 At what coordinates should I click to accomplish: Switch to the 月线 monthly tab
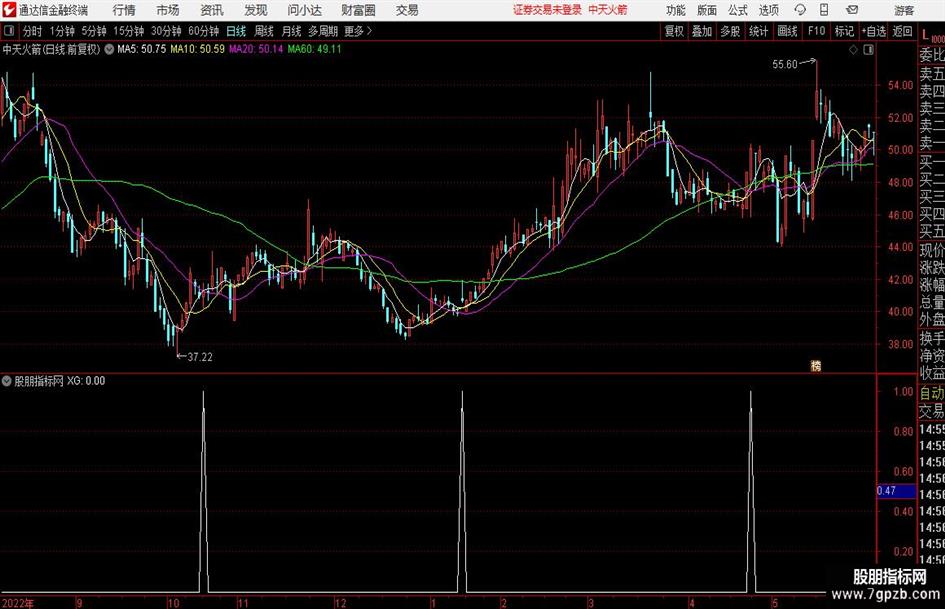(292, 31)
